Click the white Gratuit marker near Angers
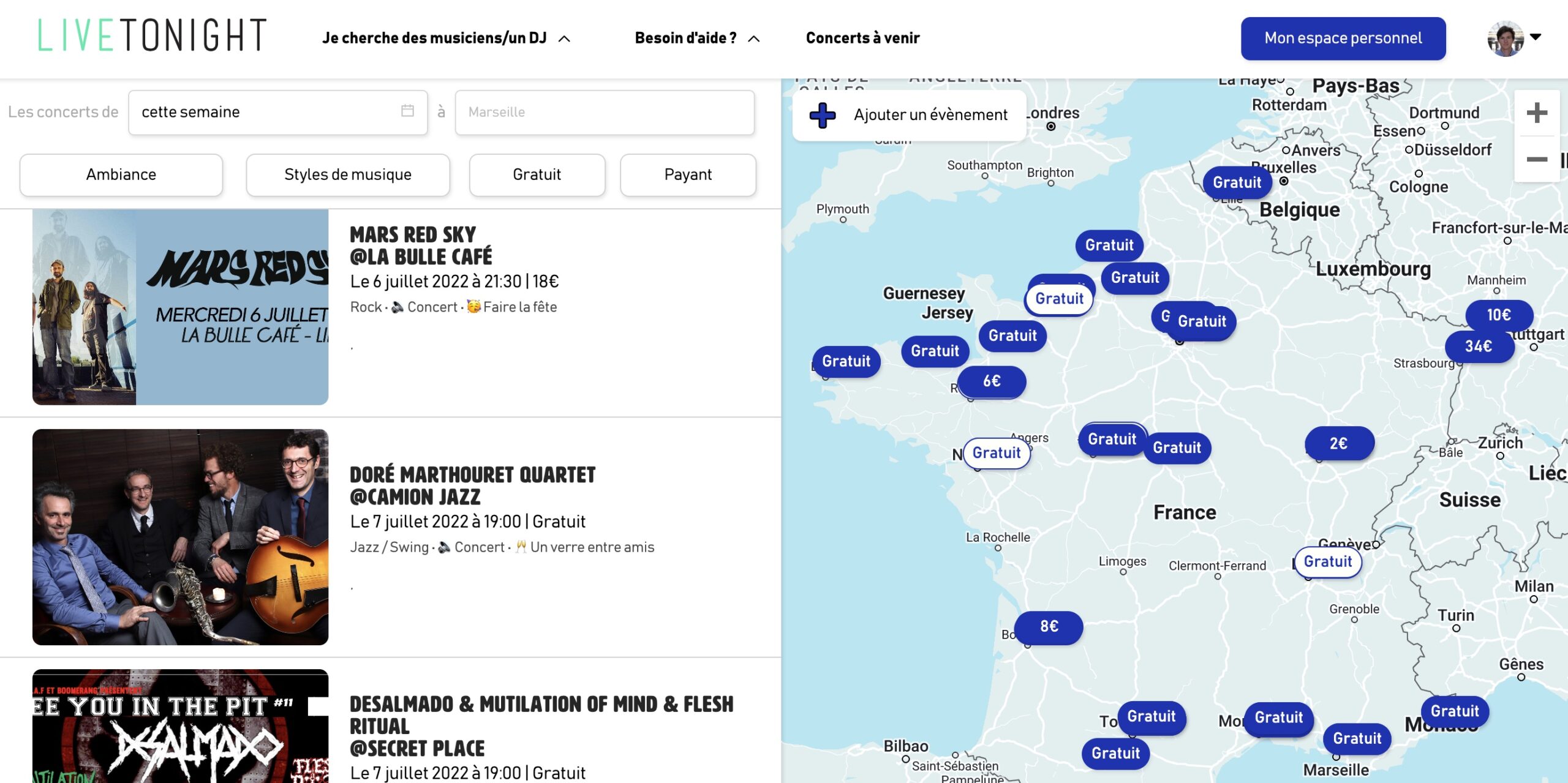This screenshot has width=1568, height=783. point(997,453)
